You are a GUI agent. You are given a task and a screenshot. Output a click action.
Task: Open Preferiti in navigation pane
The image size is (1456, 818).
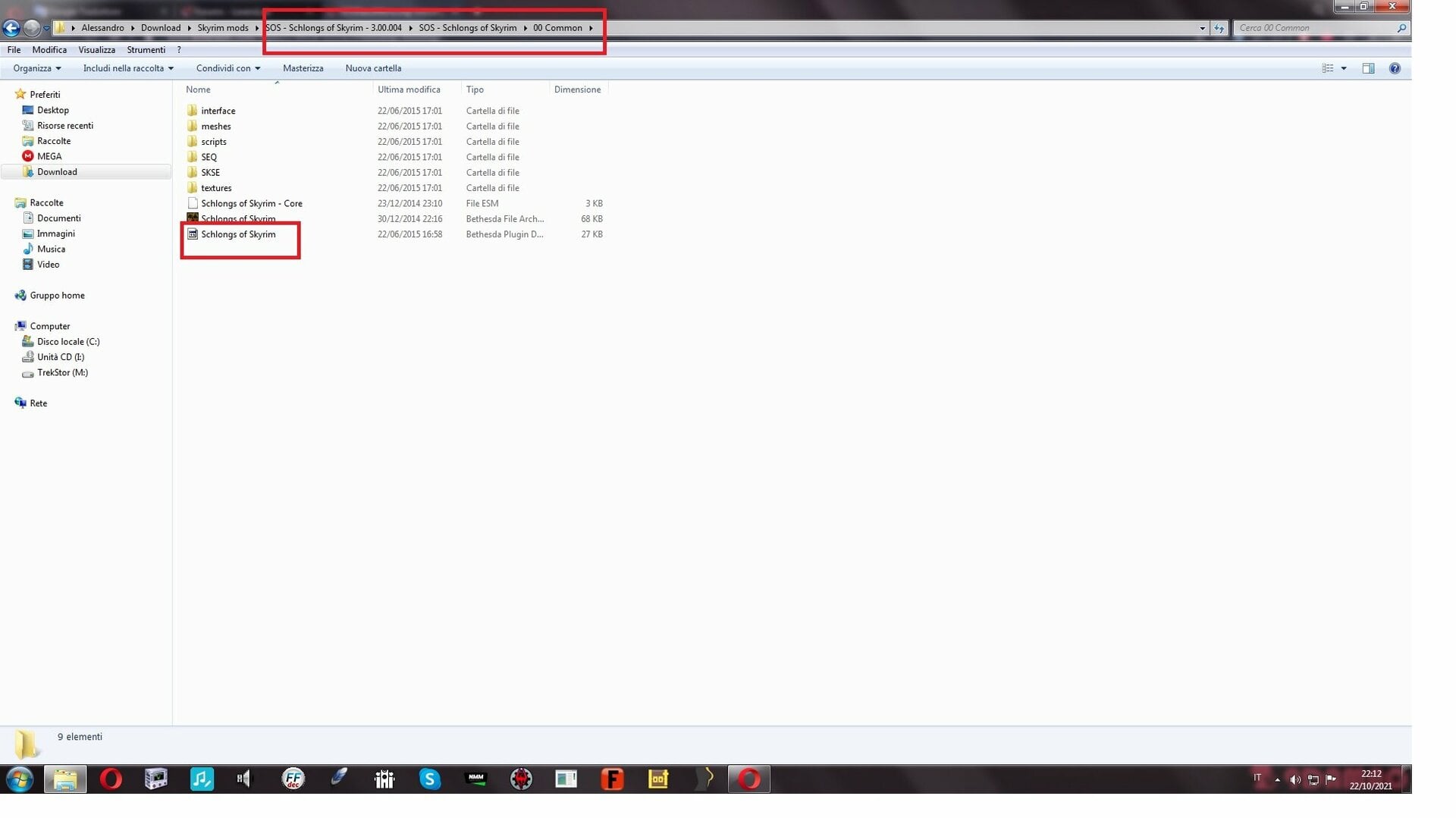[x=45, y=95]
